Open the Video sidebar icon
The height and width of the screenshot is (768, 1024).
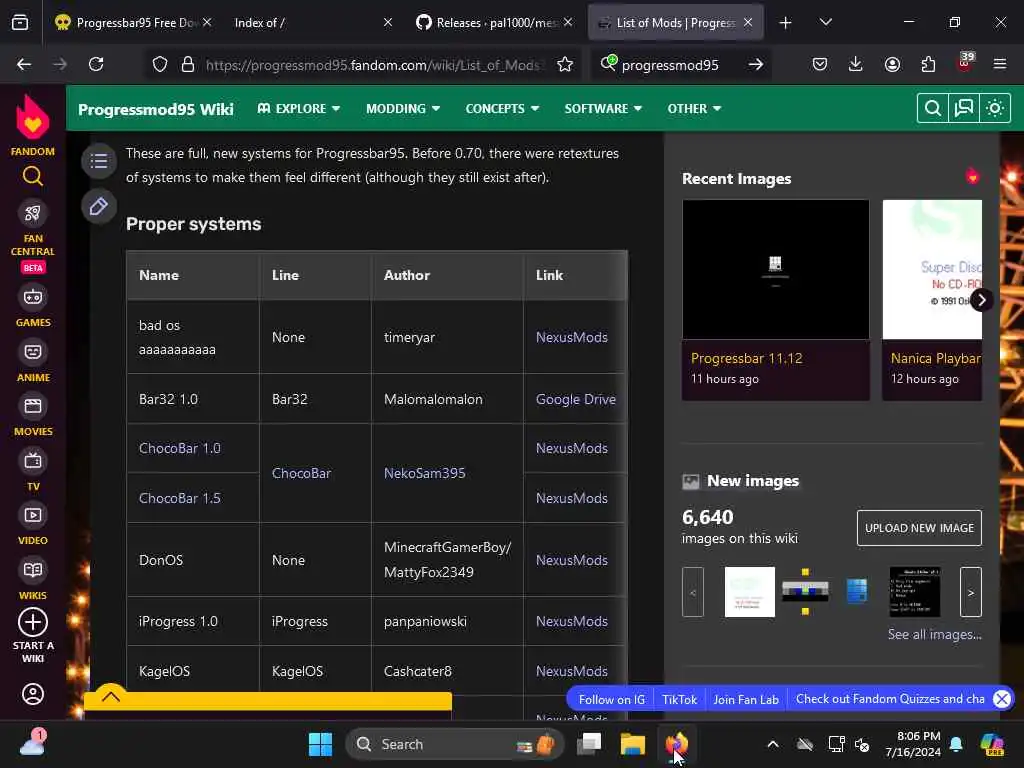click(x=33, y=515)
